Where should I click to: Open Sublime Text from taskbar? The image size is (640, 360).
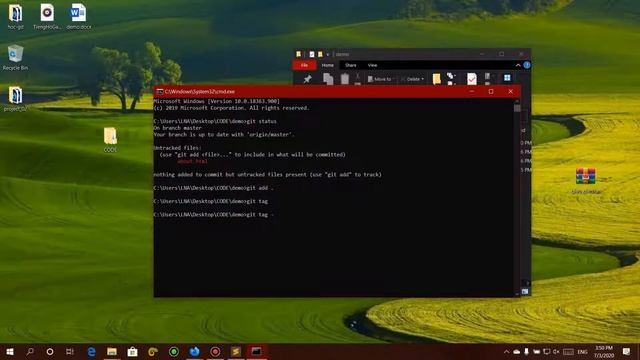(x=236, y=351)
